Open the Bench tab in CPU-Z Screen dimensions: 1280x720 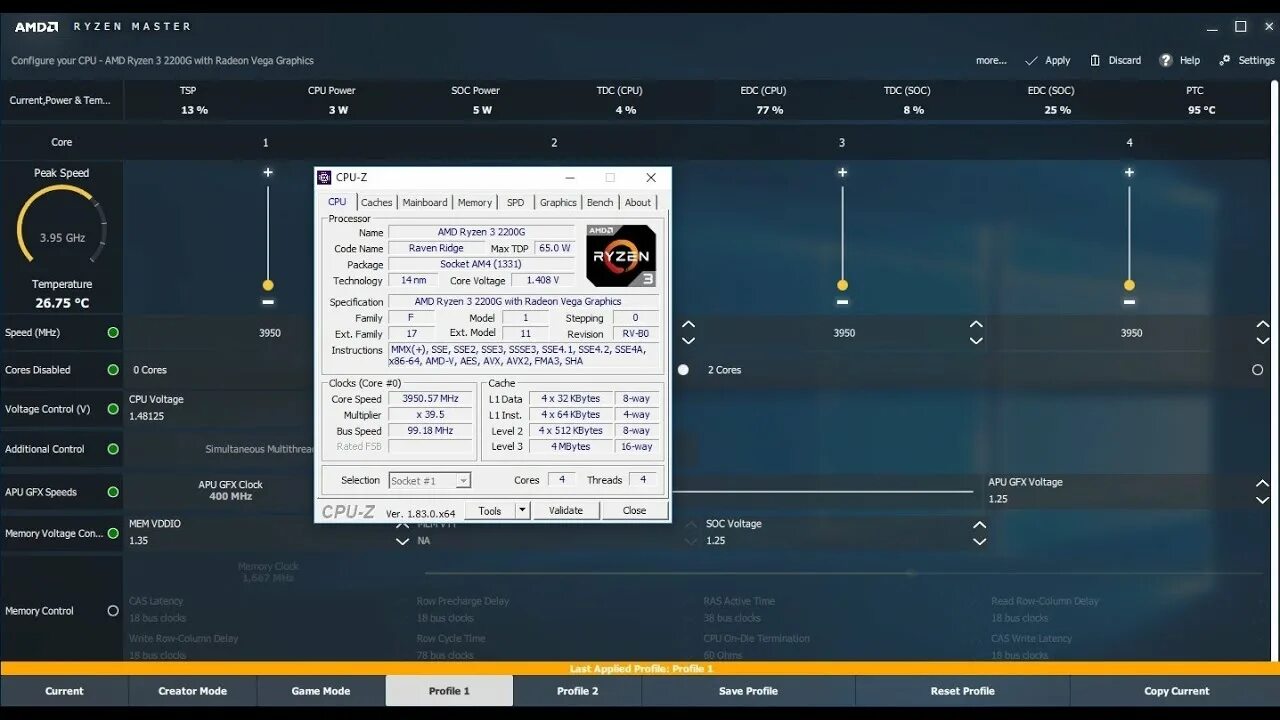coord(600,202)
